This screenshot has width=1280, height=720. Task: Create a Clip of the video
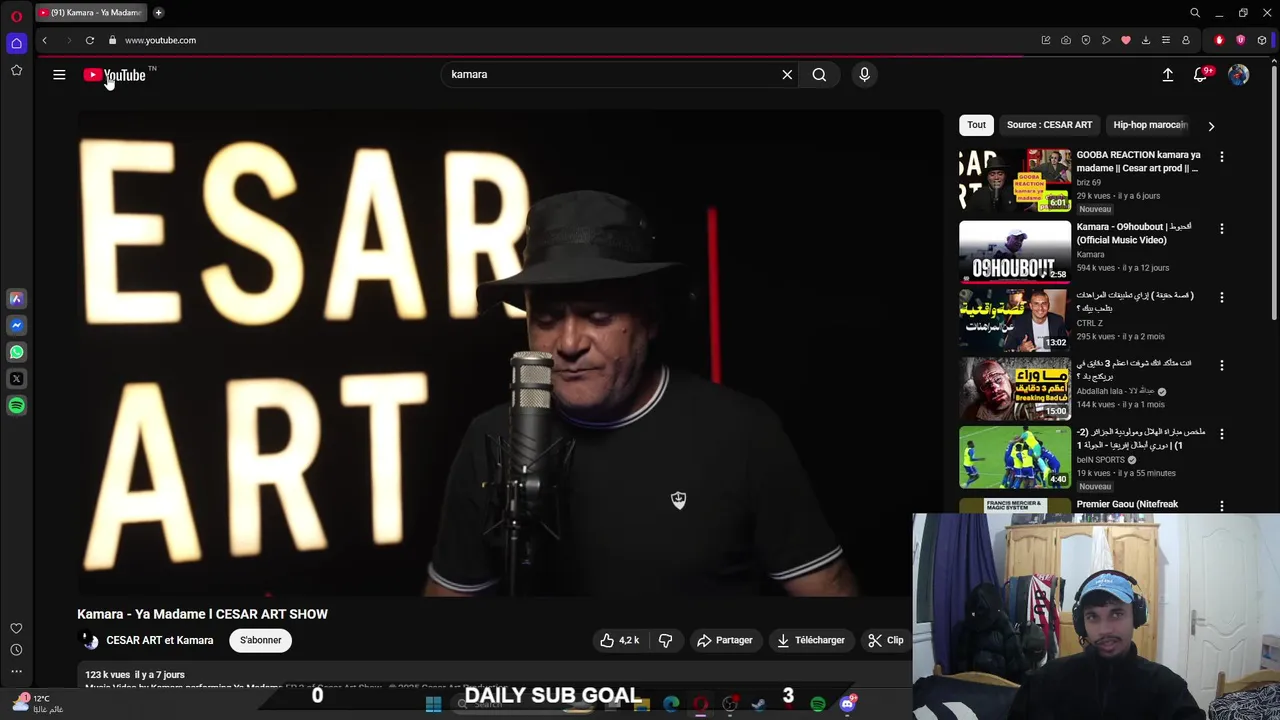886,640
